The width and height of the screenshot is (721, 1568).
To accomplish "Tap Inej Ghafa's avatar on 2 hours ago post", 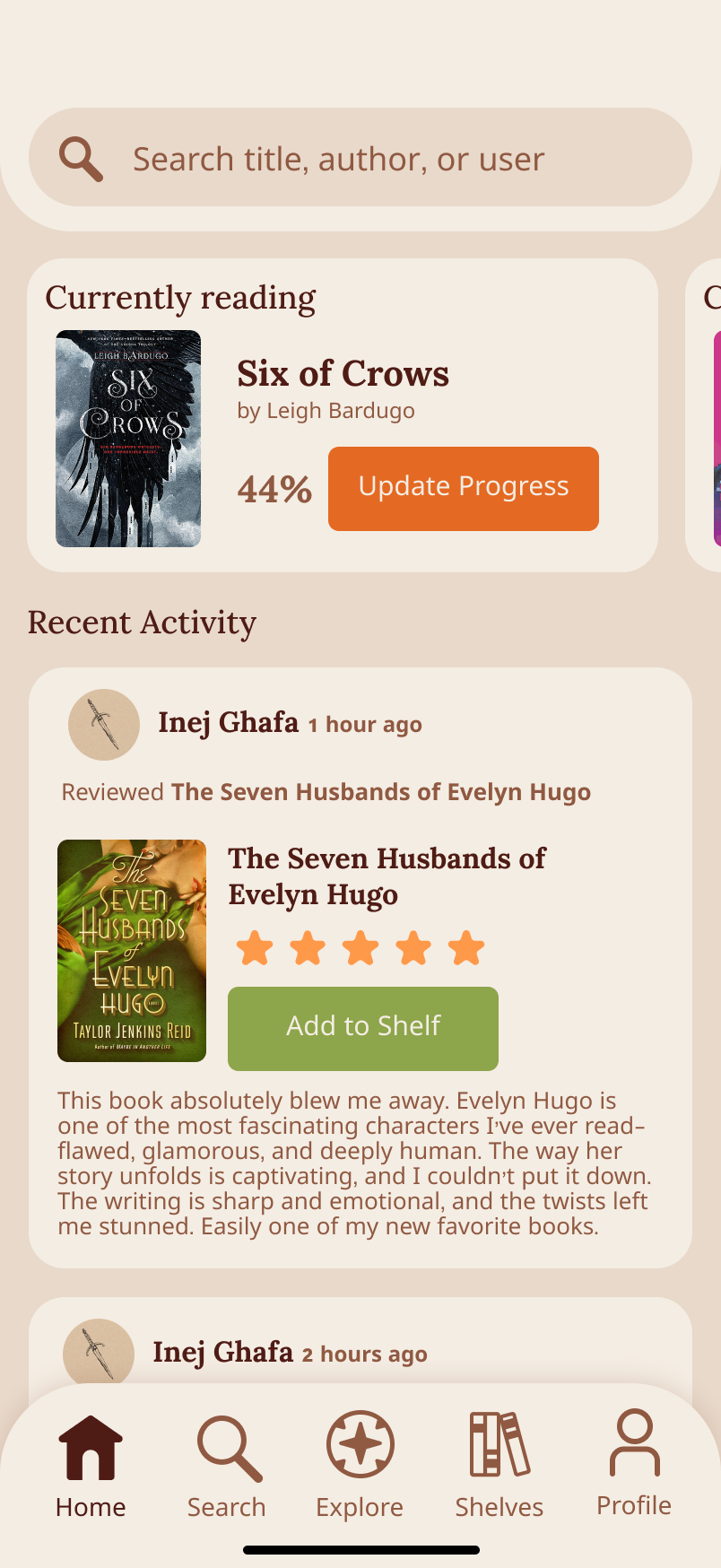I will 99,1353.
